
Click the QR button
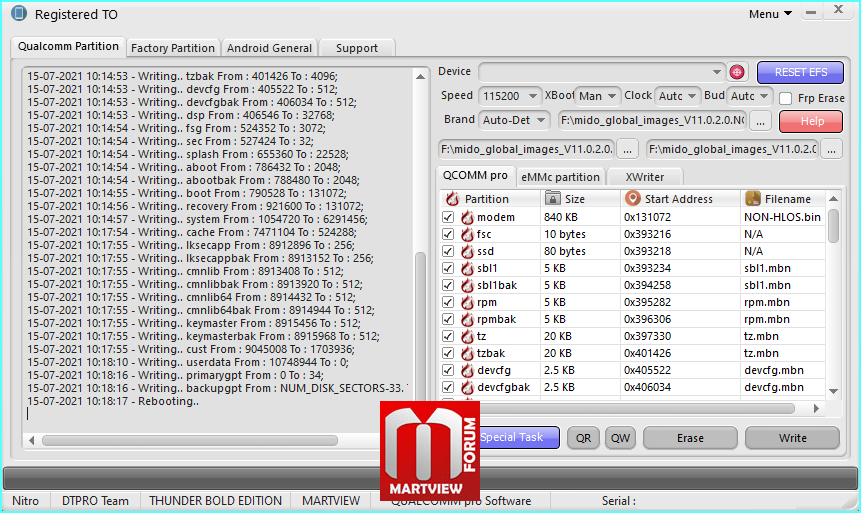(583, 438)
